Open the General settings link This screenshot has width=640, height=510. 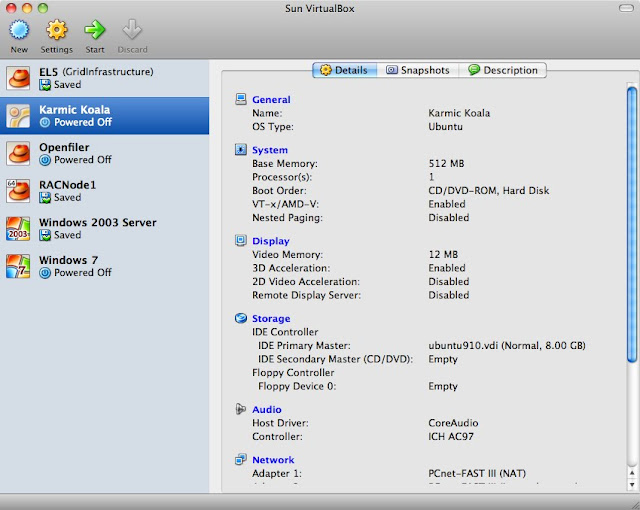pos(271,100)
